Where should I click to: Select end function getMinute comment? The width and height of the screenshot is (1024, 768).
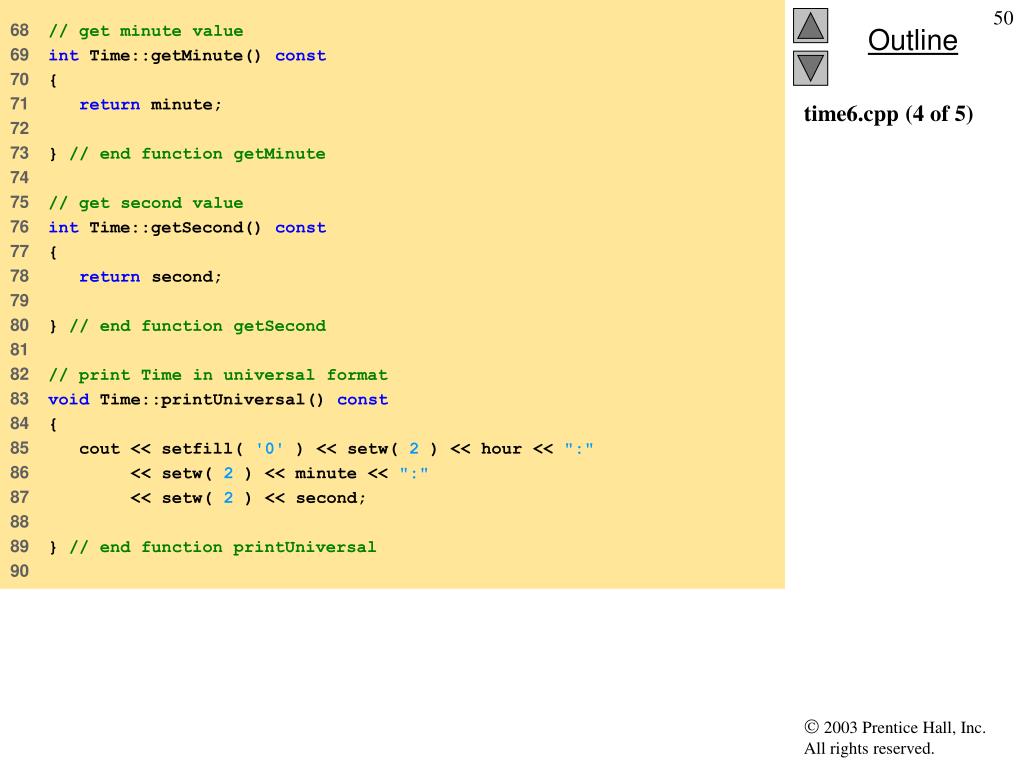[197, 153]
